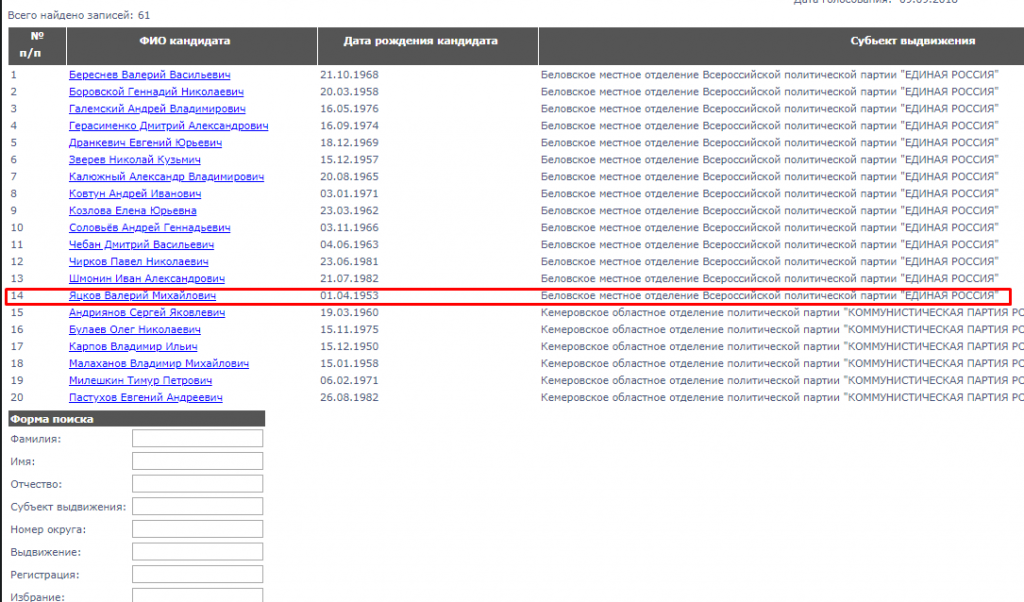
Task: Select birth date 15.11.1975
Action: click(x=349, y=330)
